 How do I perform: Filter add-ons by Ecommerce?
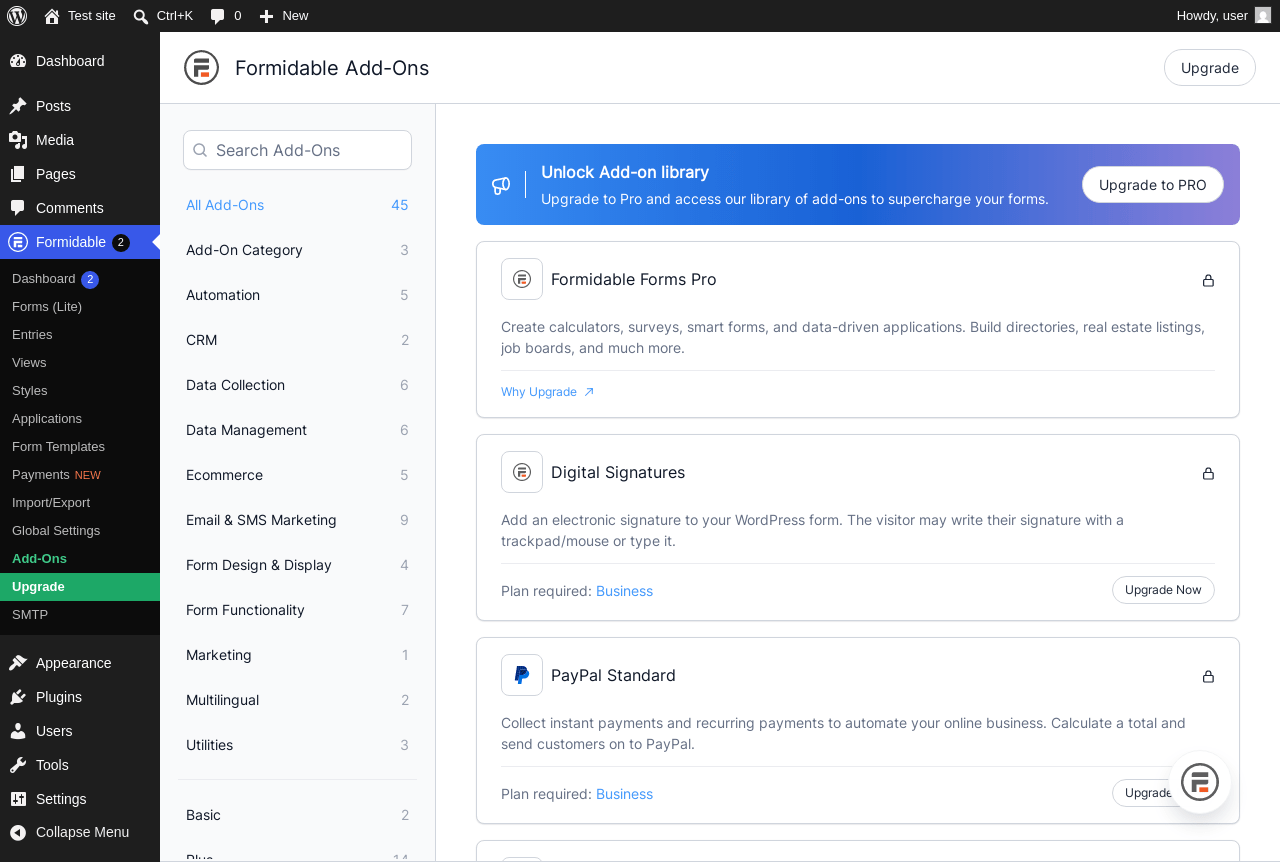tap(297, 475)
